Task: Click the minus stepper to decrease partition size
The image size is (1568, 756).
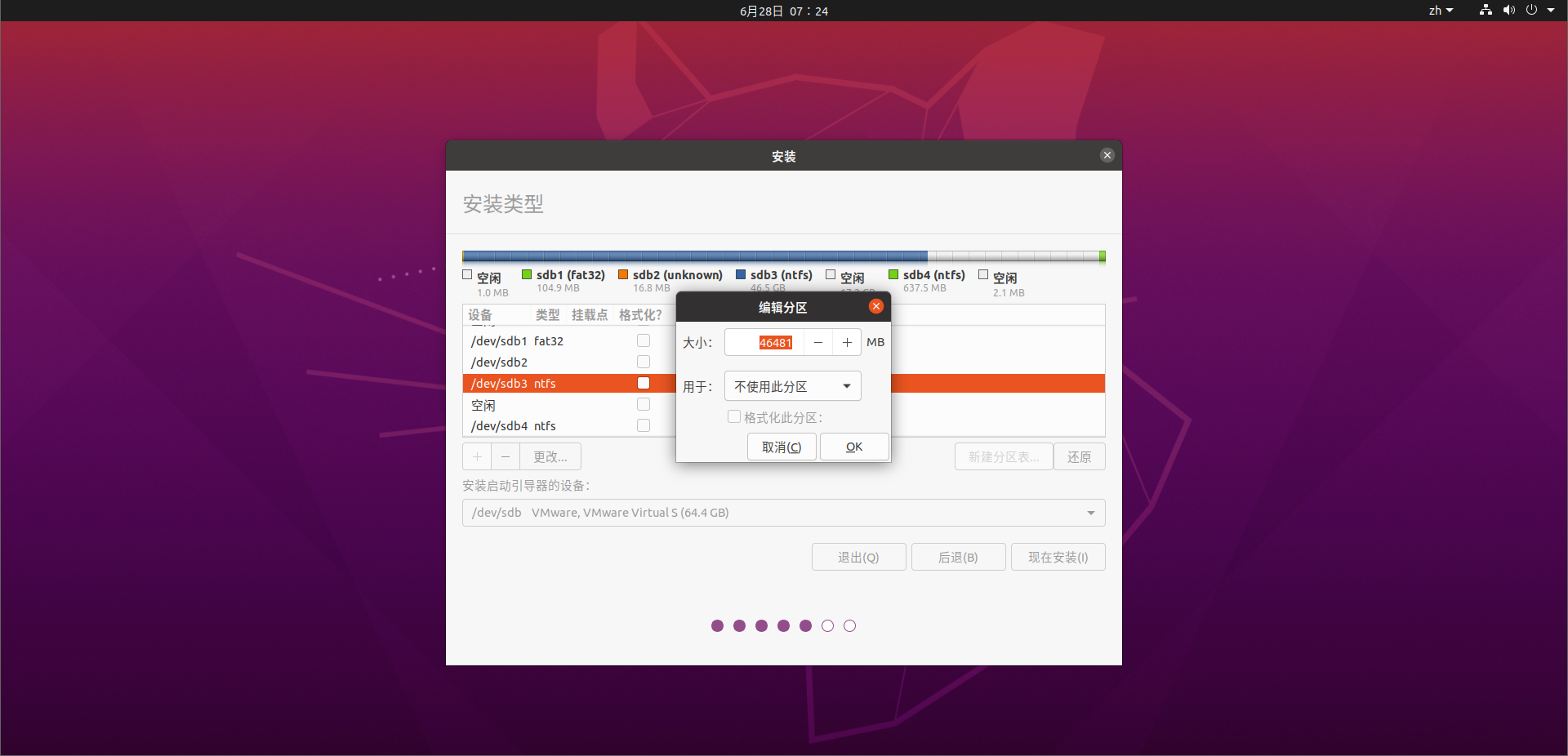Action: (x=817, y=343)
